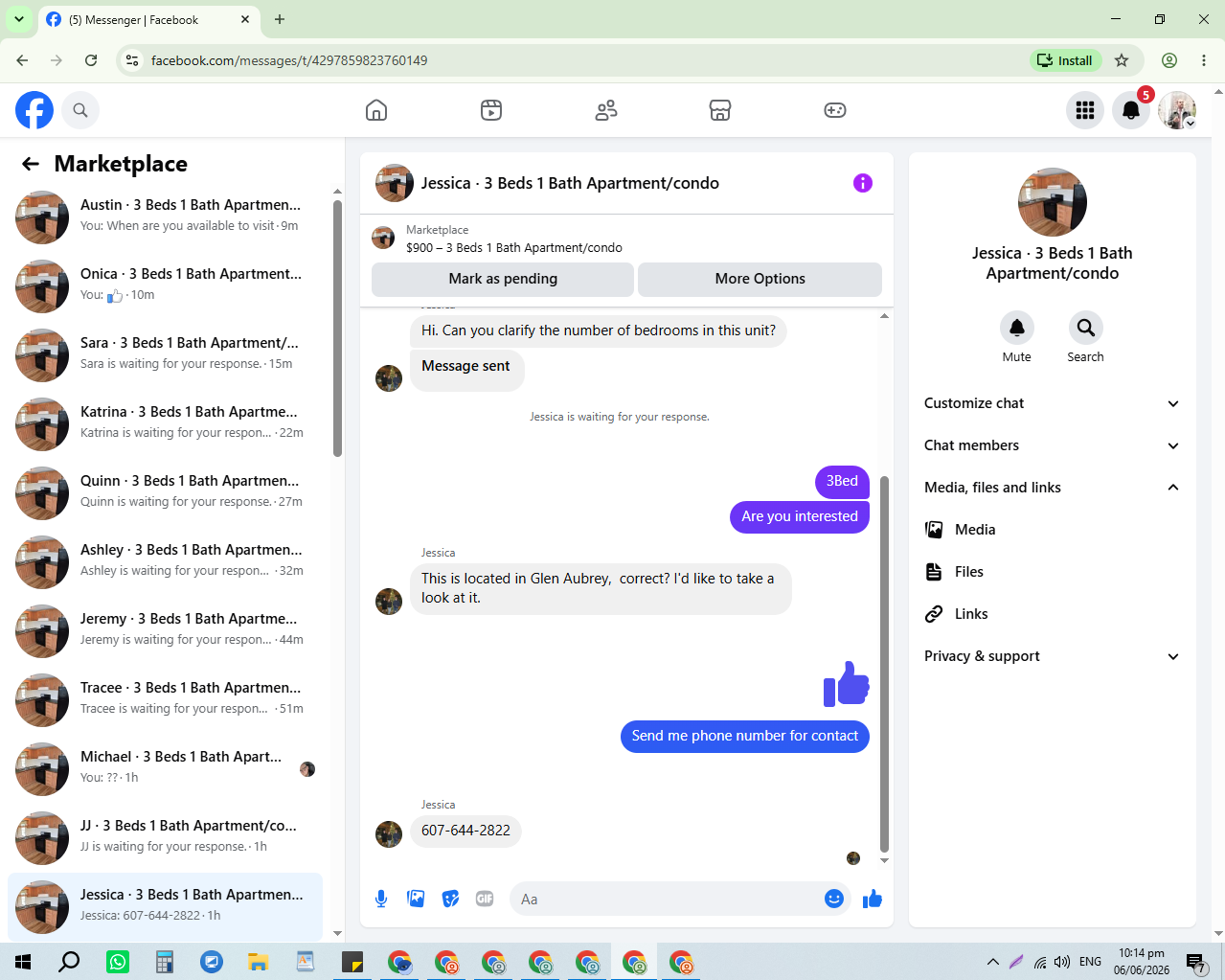The width and height of the screenshot is (1225, 980).
Task: Open the emoji smiley picker
Action: [834, 899]
